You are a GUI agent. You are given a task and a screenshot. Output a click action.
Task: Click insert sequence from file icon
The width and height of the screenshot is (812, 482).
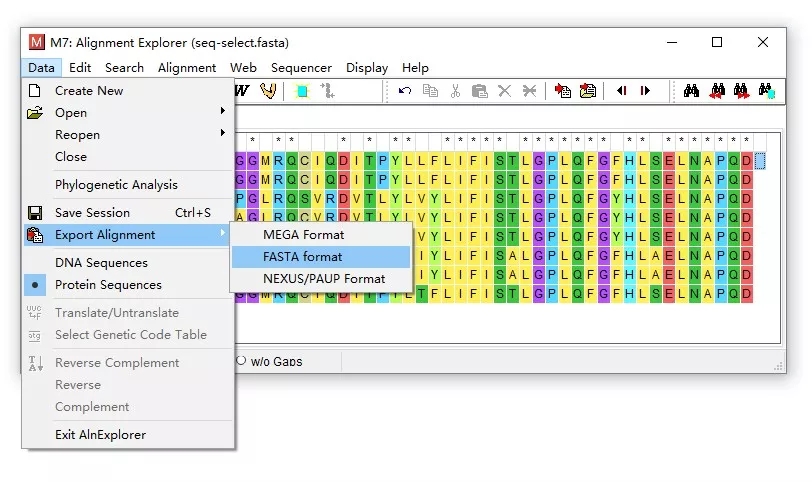(x=562, y=91)
